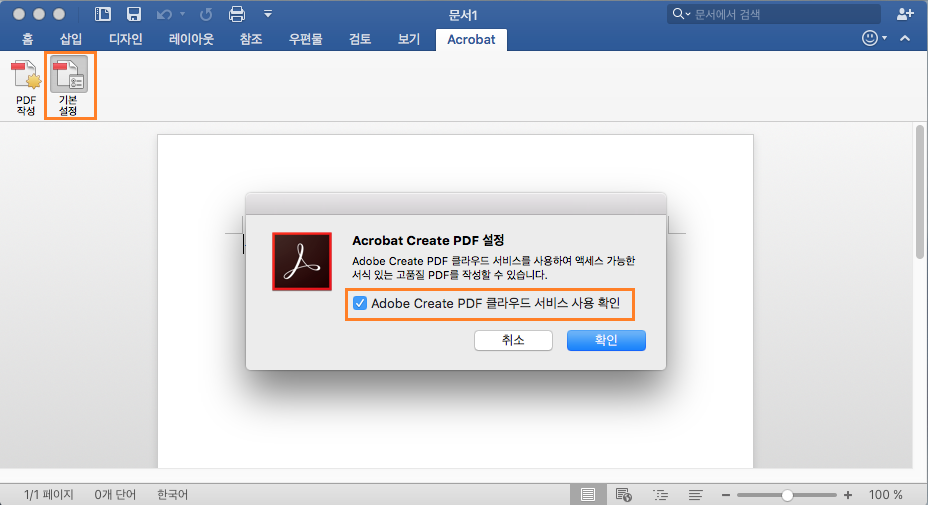Image resolution: width=928 pixels, height=505 pixels.
Task: Click the vertical scrollbar thumb
Action: [920, 192]
